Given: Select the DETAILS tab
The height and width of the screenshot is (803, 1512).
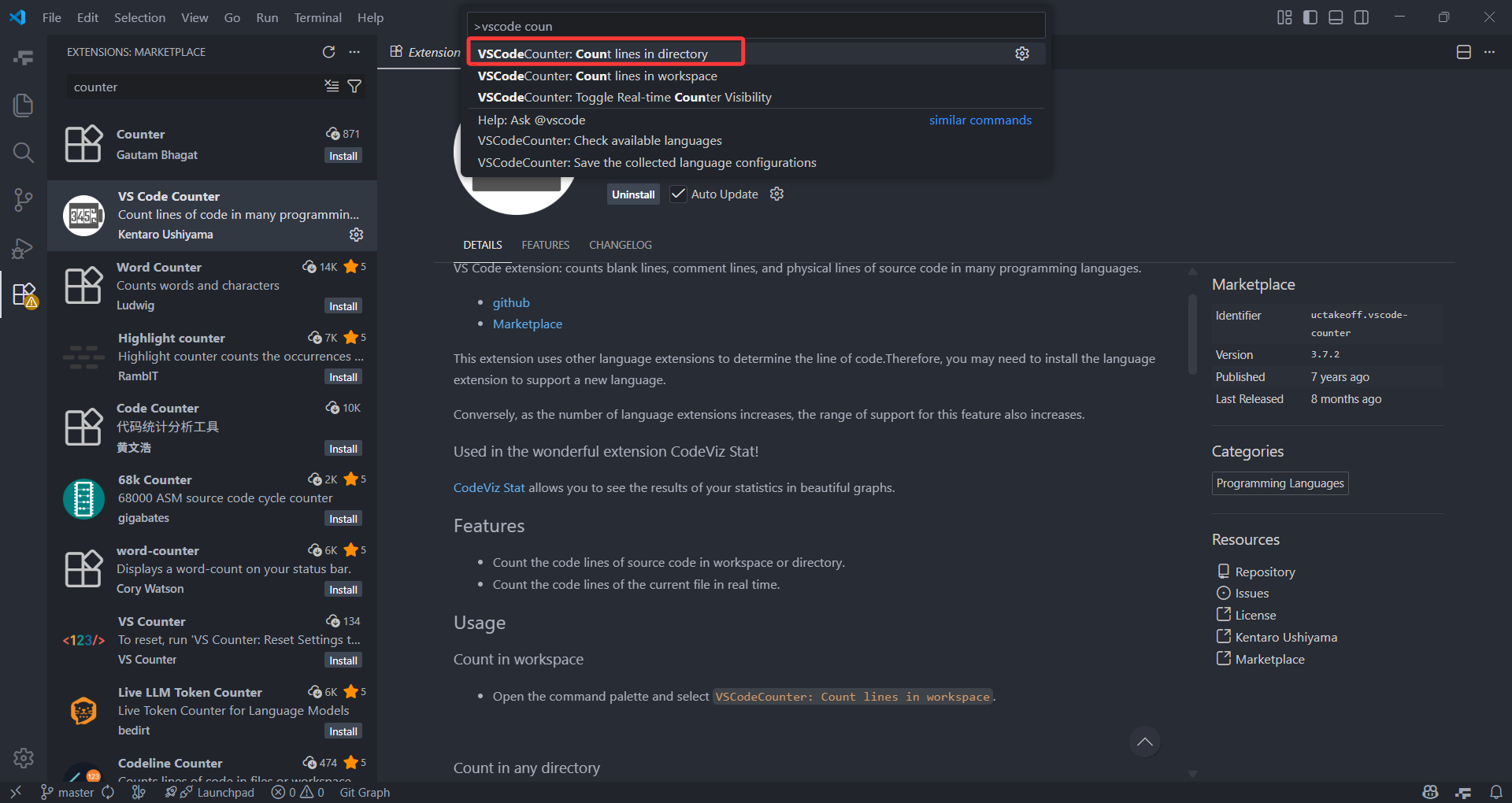Looking at the screenshot, I should (483, 245).
